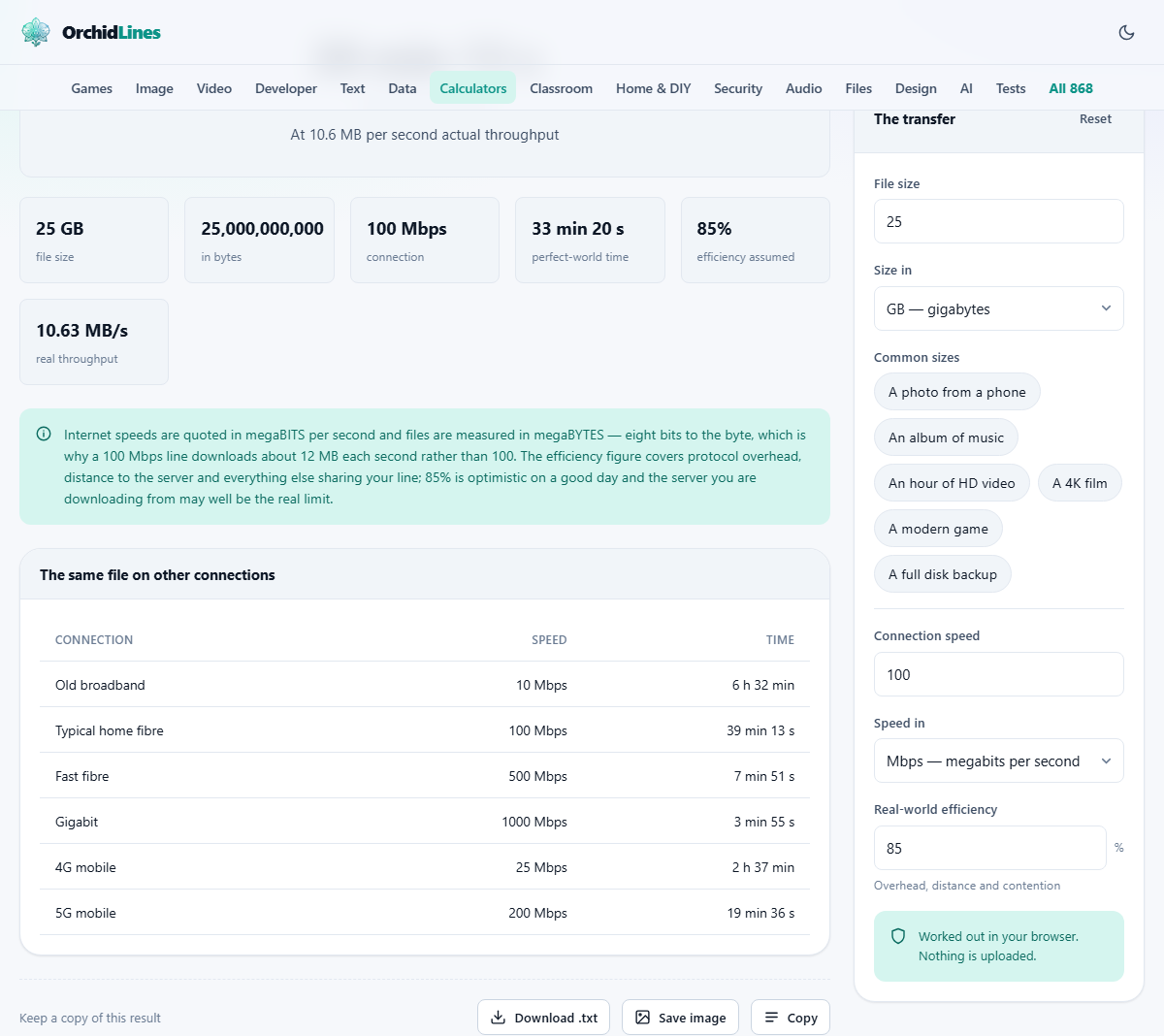
Task: Click the TIME column header
Action: (x=780, y=640)
